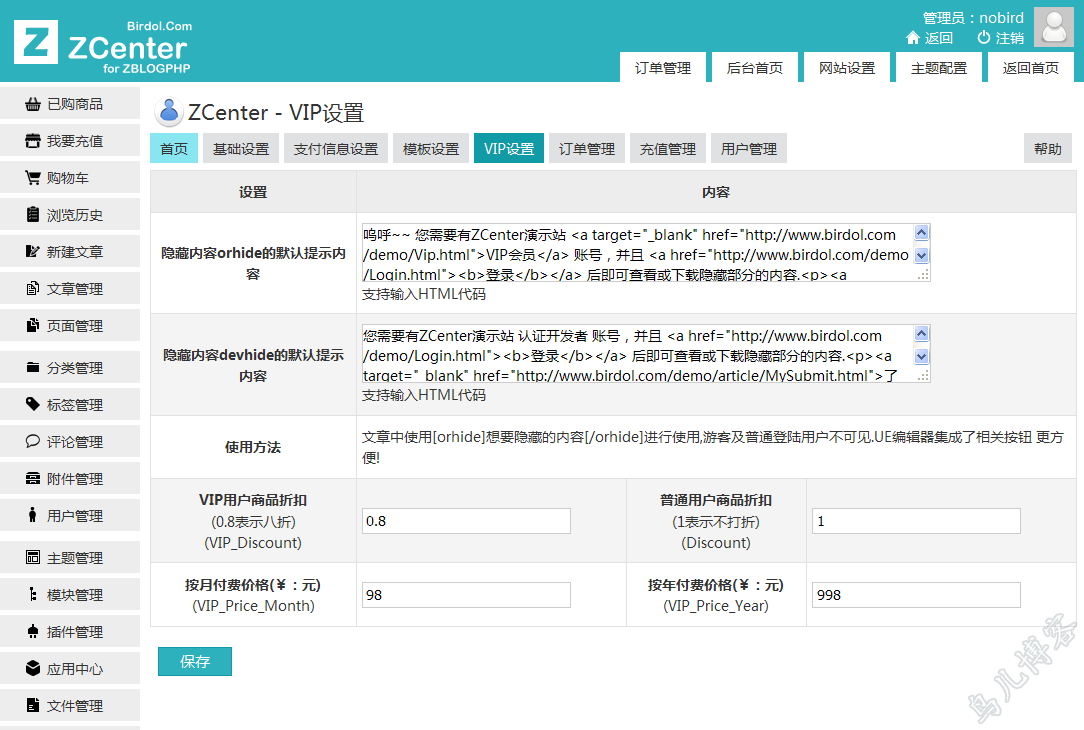Focus the VIP_Price_Year field showing 998
Image resolution: width=1084 pixels, height=730 pixels.
(916, 595)
